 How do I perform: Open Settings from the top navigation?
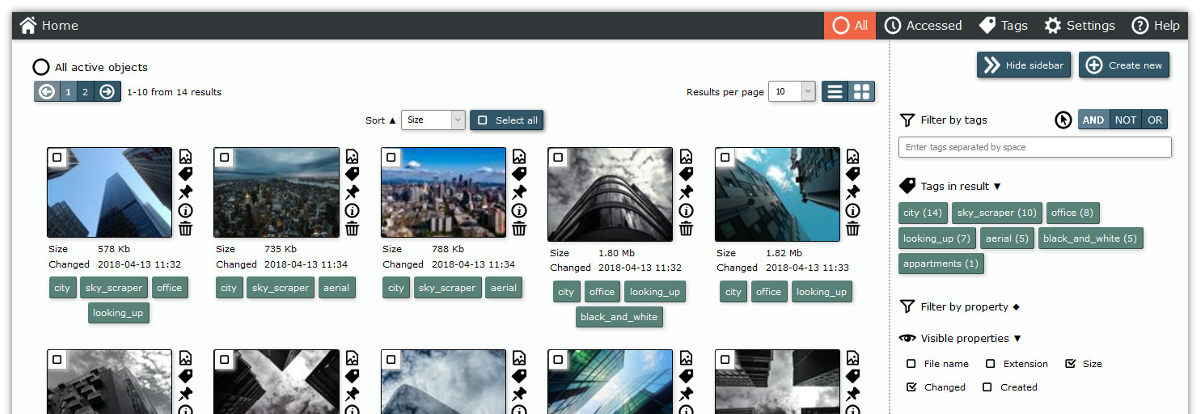click(x=1079, y=26)
